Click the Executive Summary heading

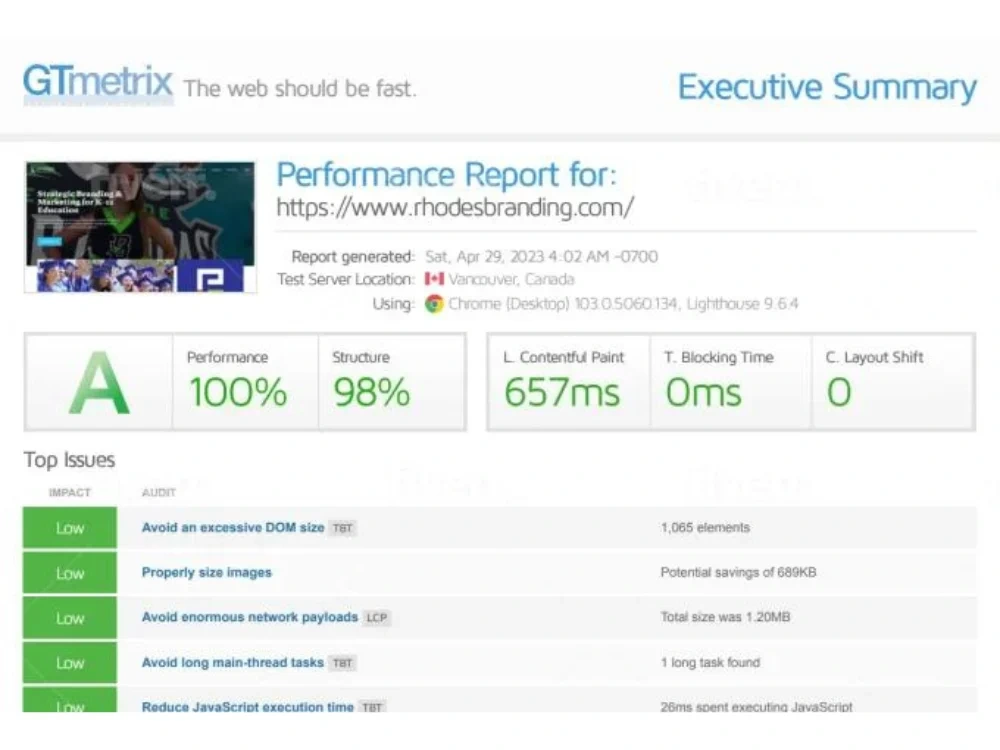(x=827, y=87)
